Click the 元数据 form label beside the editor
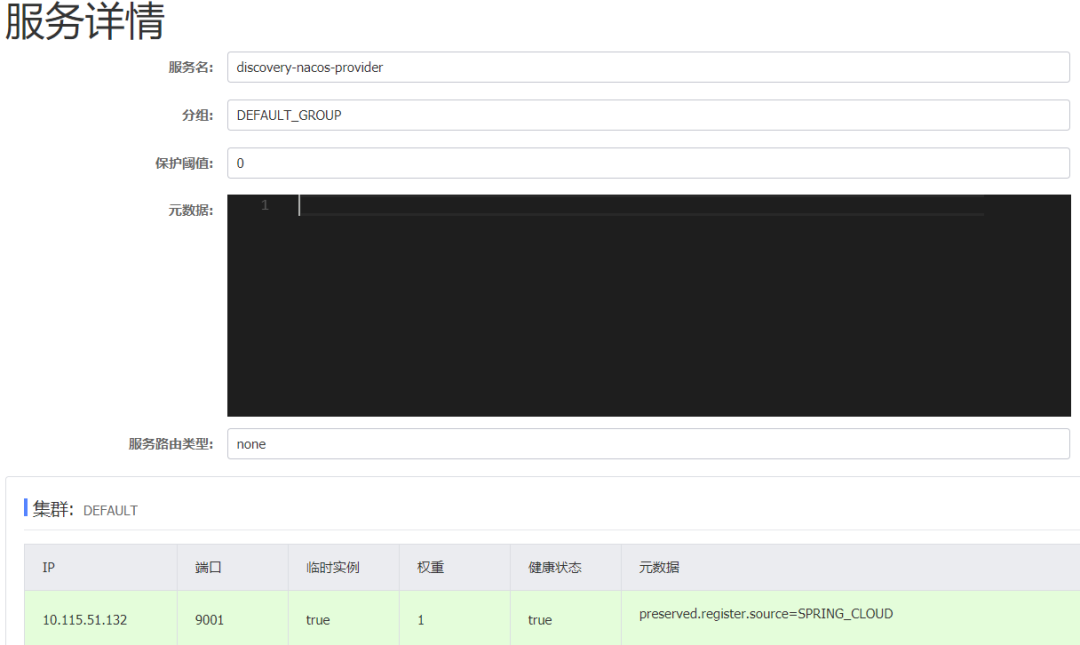Image resolution: width=1080 pixels, height=645 pixels. [x=191, y=210]
